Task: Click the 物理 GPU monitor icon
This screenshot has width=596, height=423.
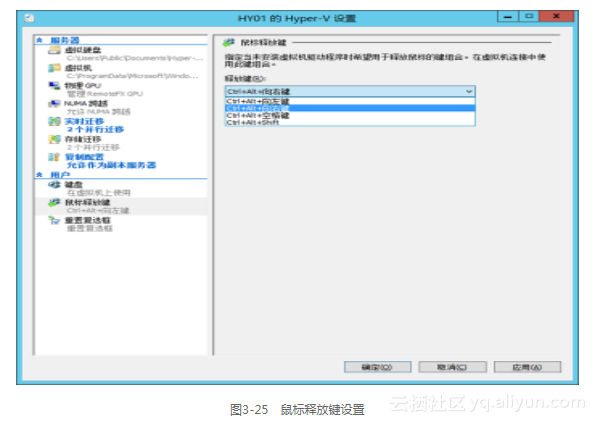Action: tap(54, 86)
